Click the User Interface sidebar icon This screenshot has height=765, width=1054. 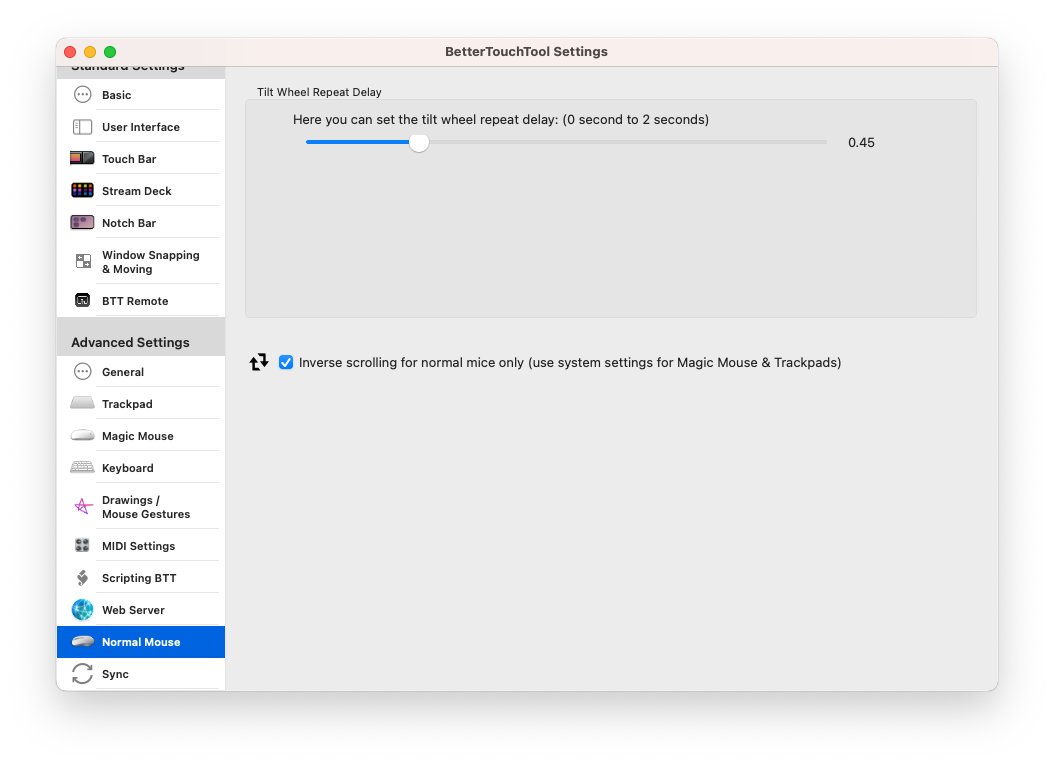coord(83,127)
